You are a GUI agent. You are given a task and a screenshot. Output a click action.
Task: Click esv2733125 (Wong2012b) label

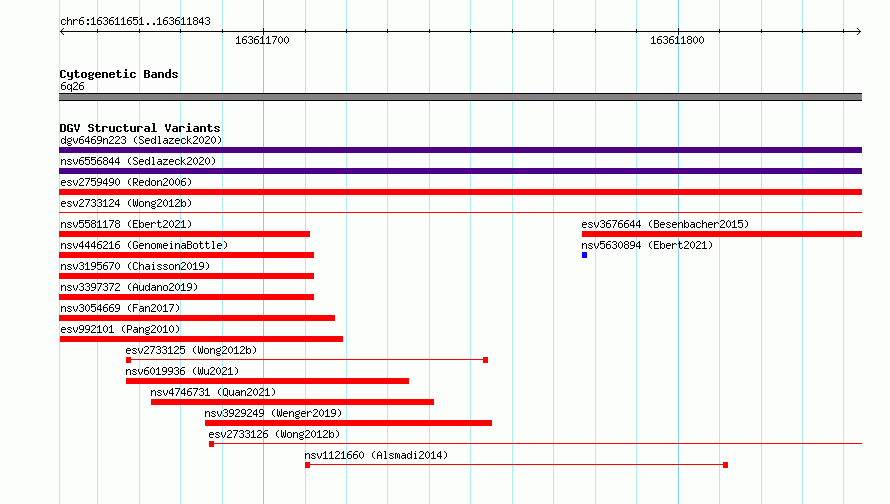[x=191, y=350]
